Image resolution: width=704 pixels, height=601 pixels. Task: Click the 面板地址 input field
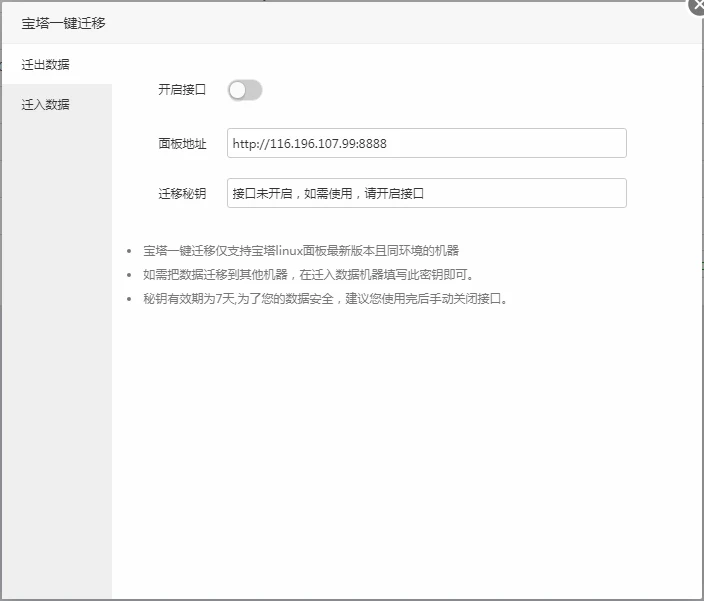[x=427, y=143]
